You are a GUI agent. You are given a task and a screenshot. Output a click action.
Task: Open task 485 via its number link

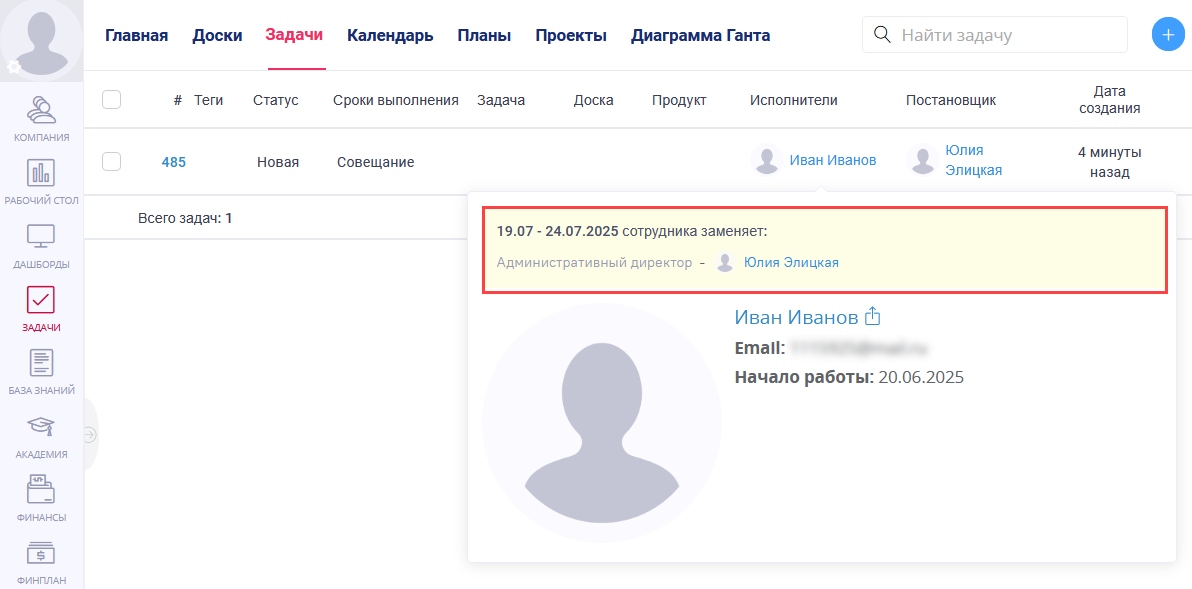point(174,161)
